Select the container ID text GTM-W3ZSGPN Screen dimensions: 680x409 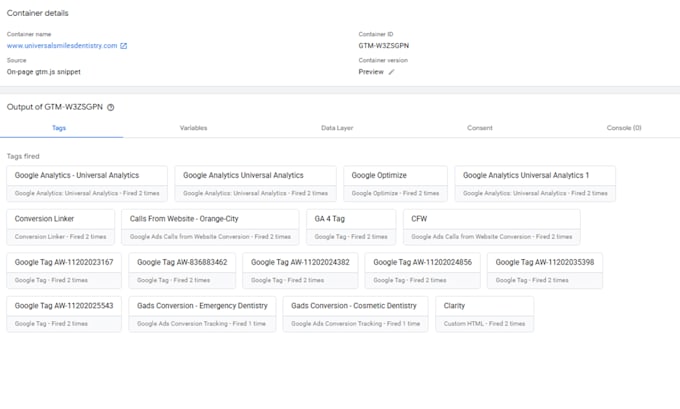pyautogui.click(x=383, y=46)
